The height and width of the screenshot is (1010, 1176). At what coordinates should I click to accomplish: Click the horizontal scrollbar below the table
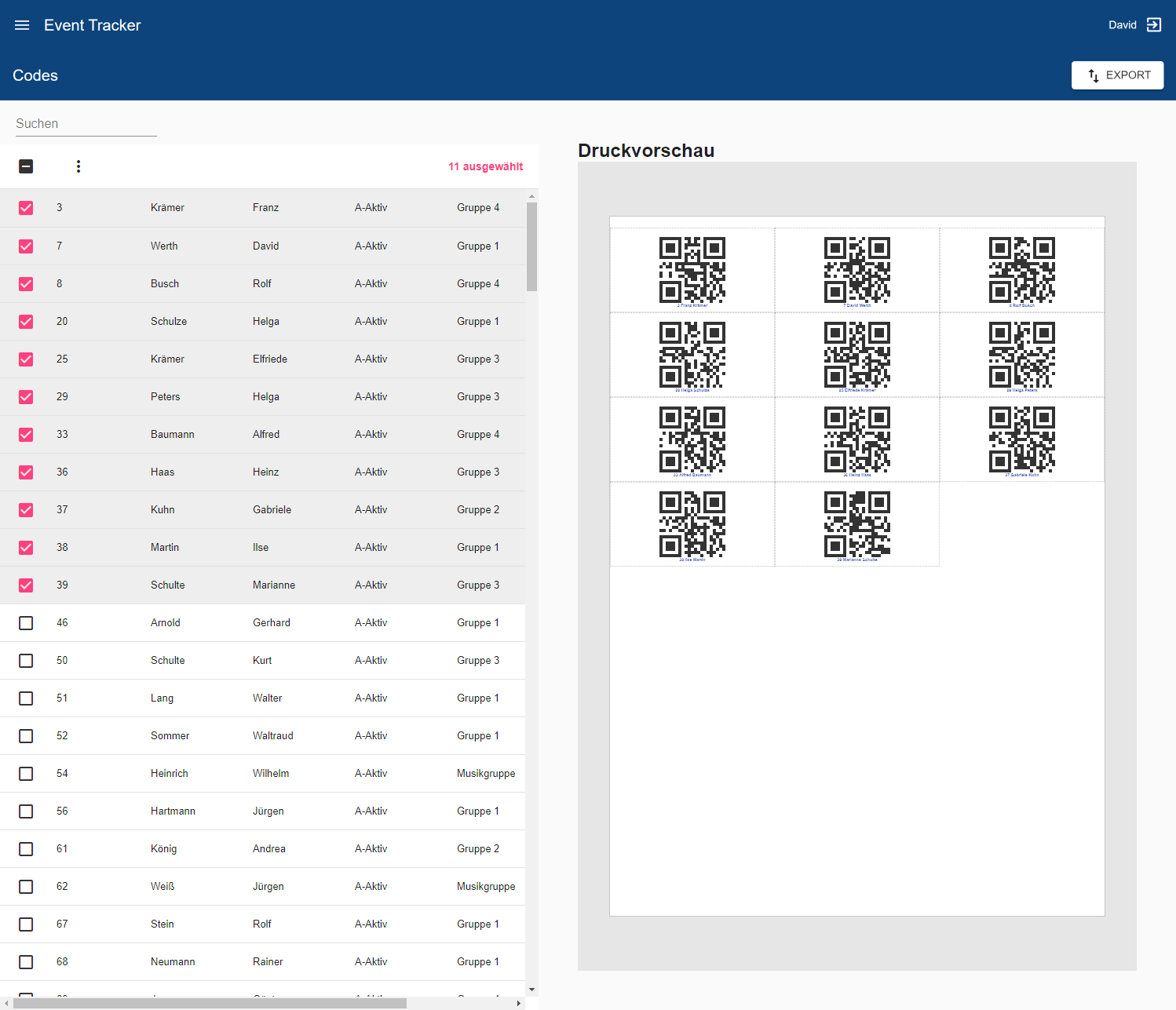pyautogui.click(x=210, y=1003)
